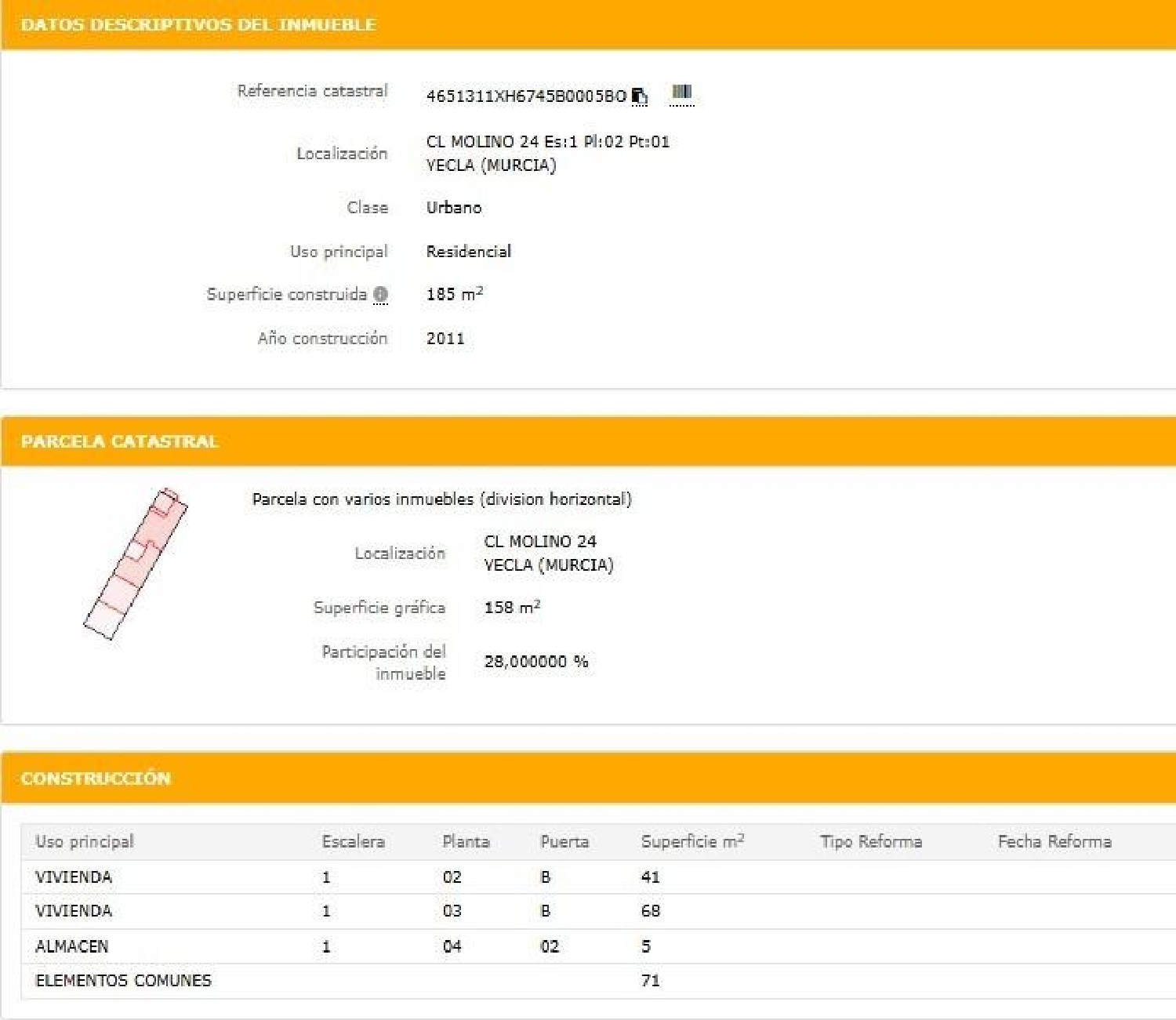Select the cadastral reference number 4651311XH6745B0005BO
Image resolution: width=1176 pixels, height=1020 pixels.
pos(525,96)
